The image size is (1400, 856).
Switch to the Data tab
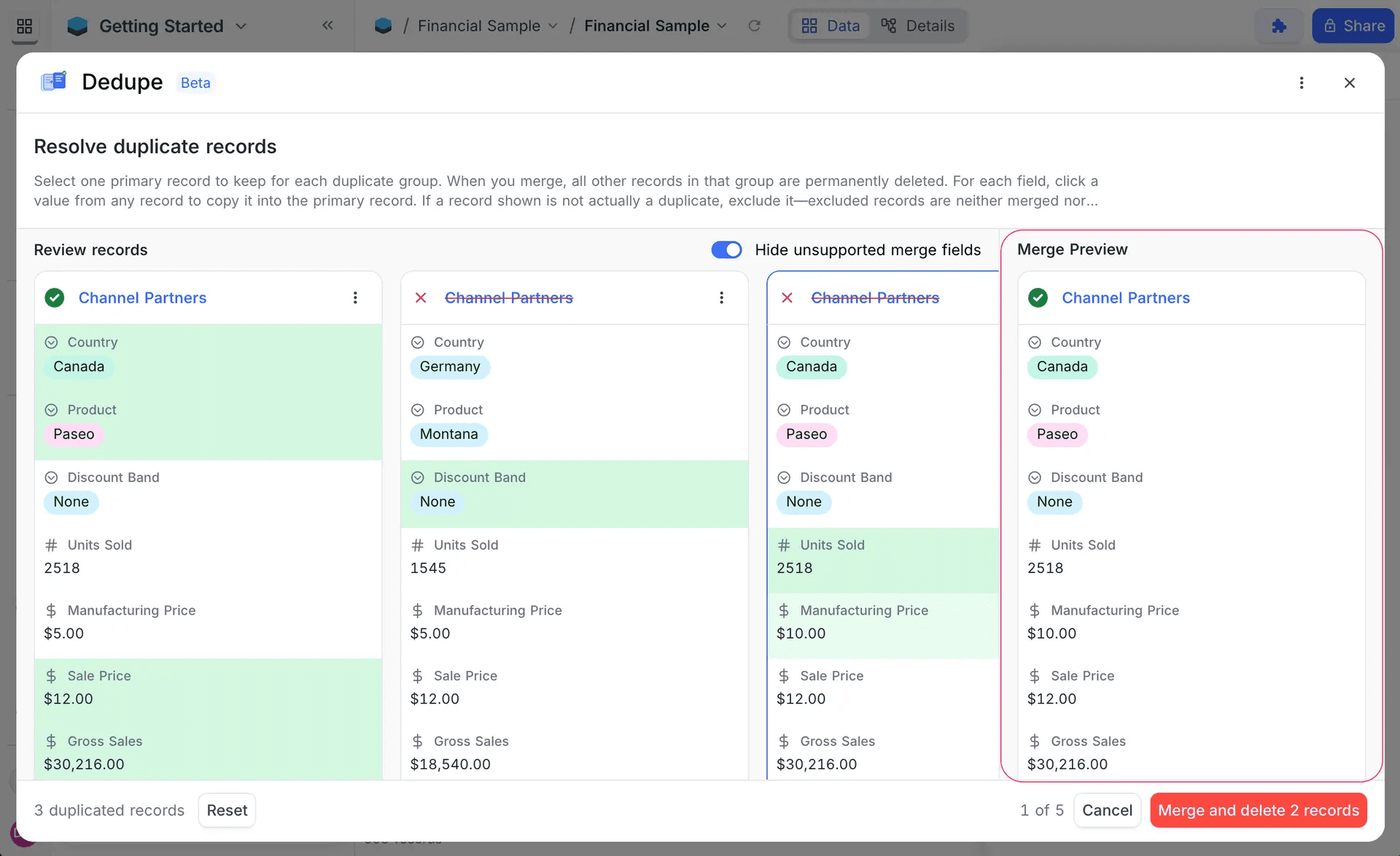831,26
